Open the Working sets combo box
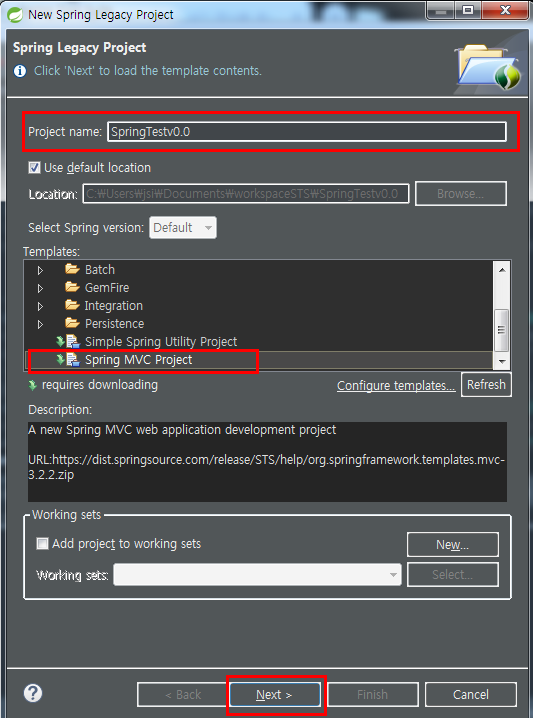Viewport: 533px width, 718px height. coord(257,575)
